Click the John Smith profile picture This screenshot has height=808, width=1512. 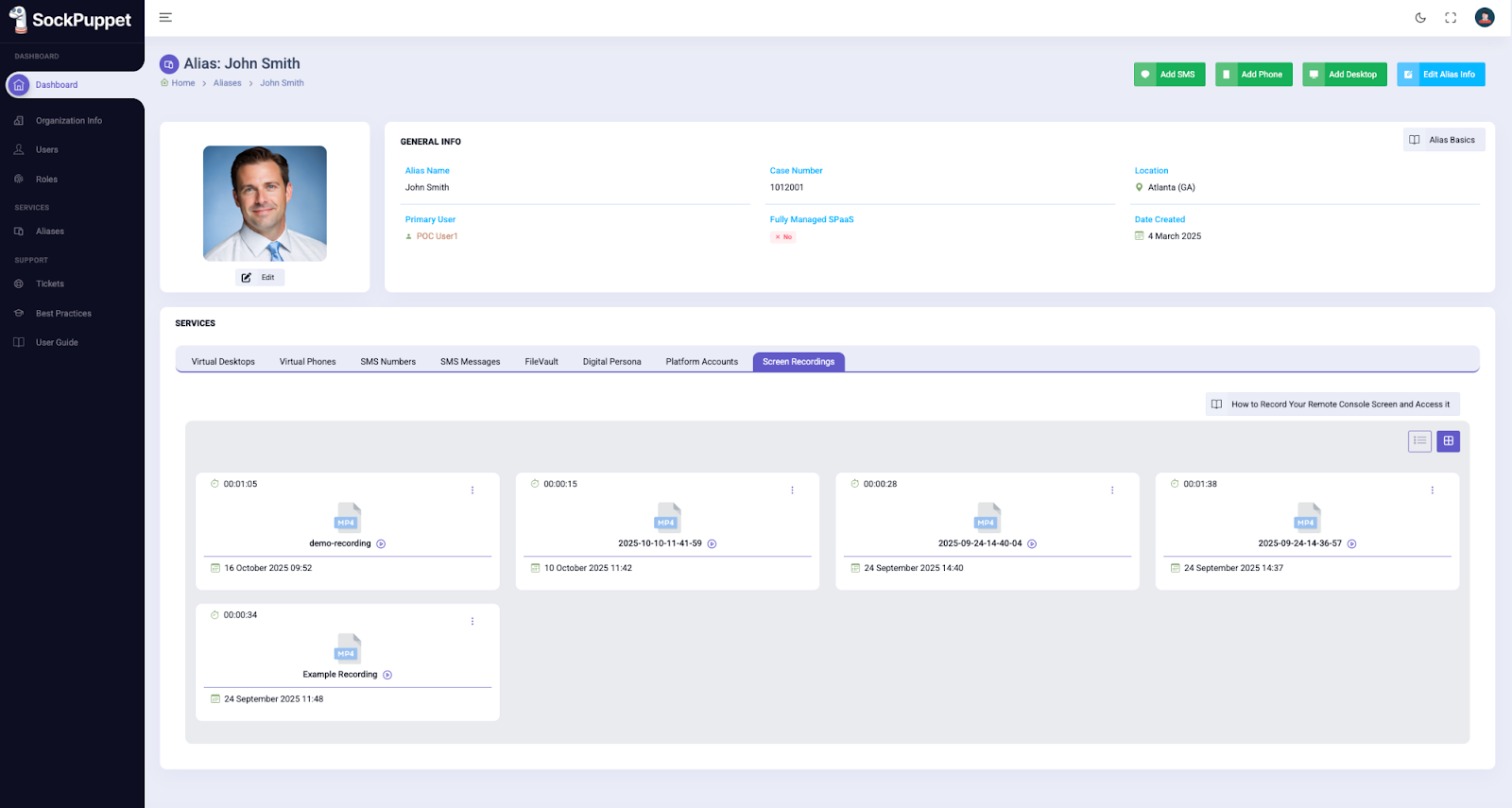pyautogui.click(x=265, y=203)
